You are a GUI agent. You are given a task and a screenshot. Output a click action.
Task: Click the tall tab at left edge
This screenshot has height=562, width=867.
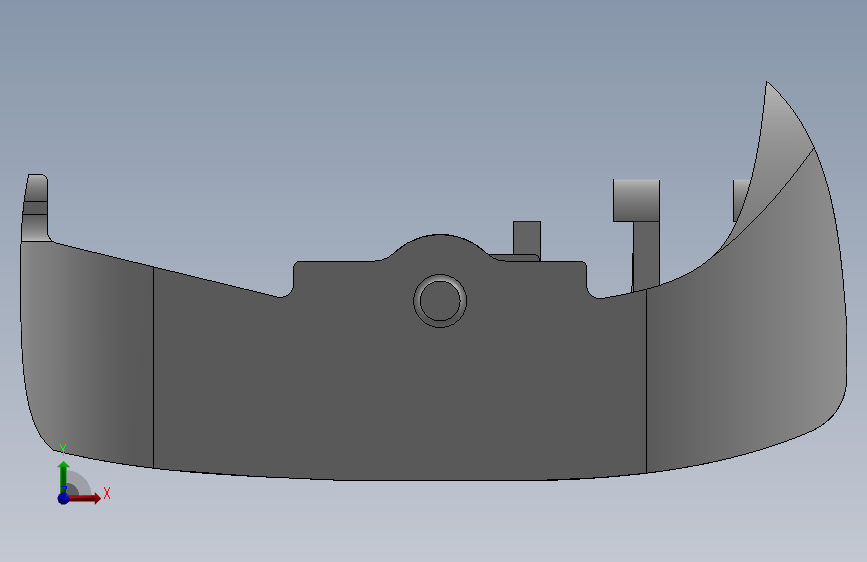coord(35,207)
